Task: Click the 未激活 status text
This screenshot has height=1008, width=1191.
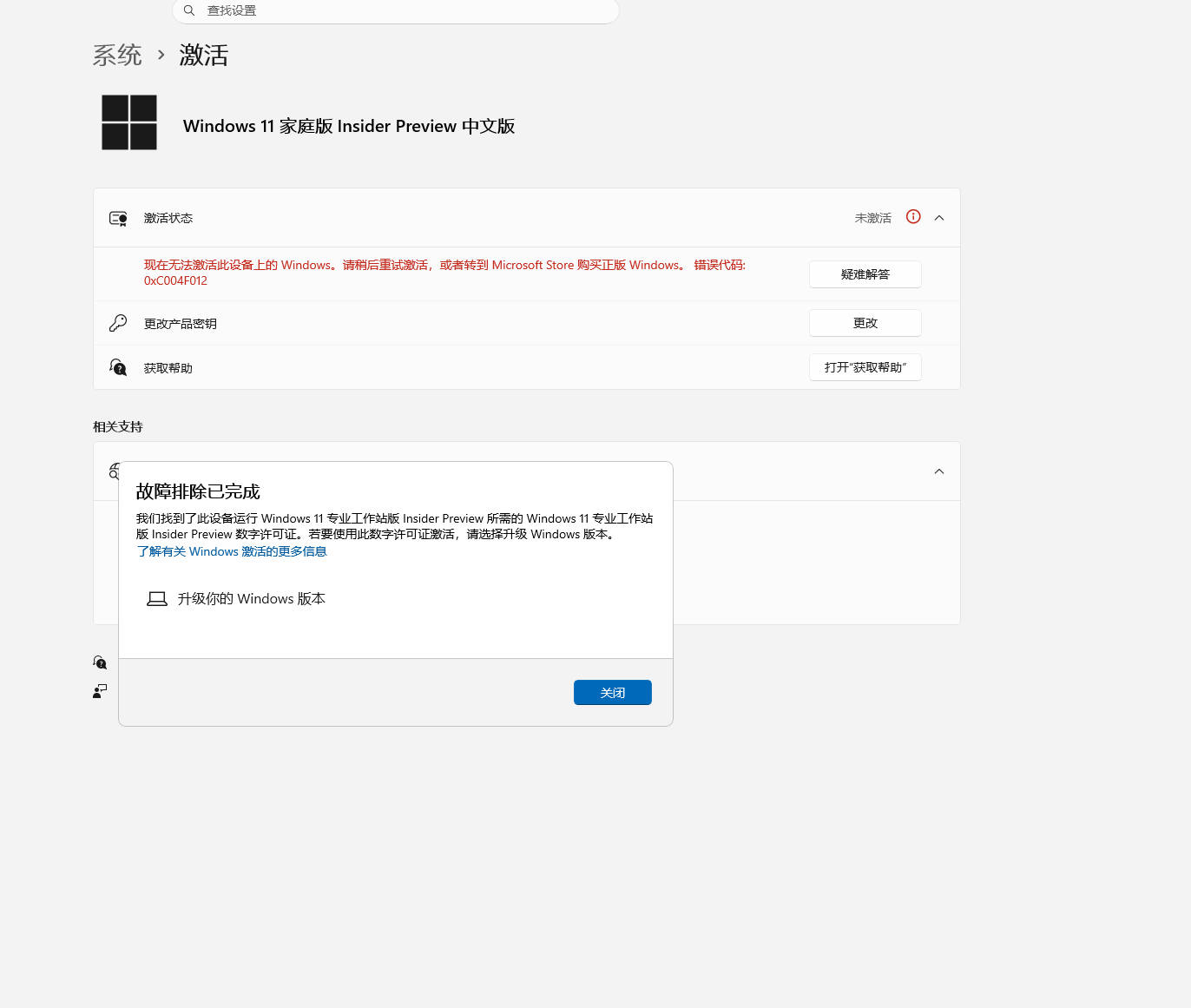Action: click(873, 218)
